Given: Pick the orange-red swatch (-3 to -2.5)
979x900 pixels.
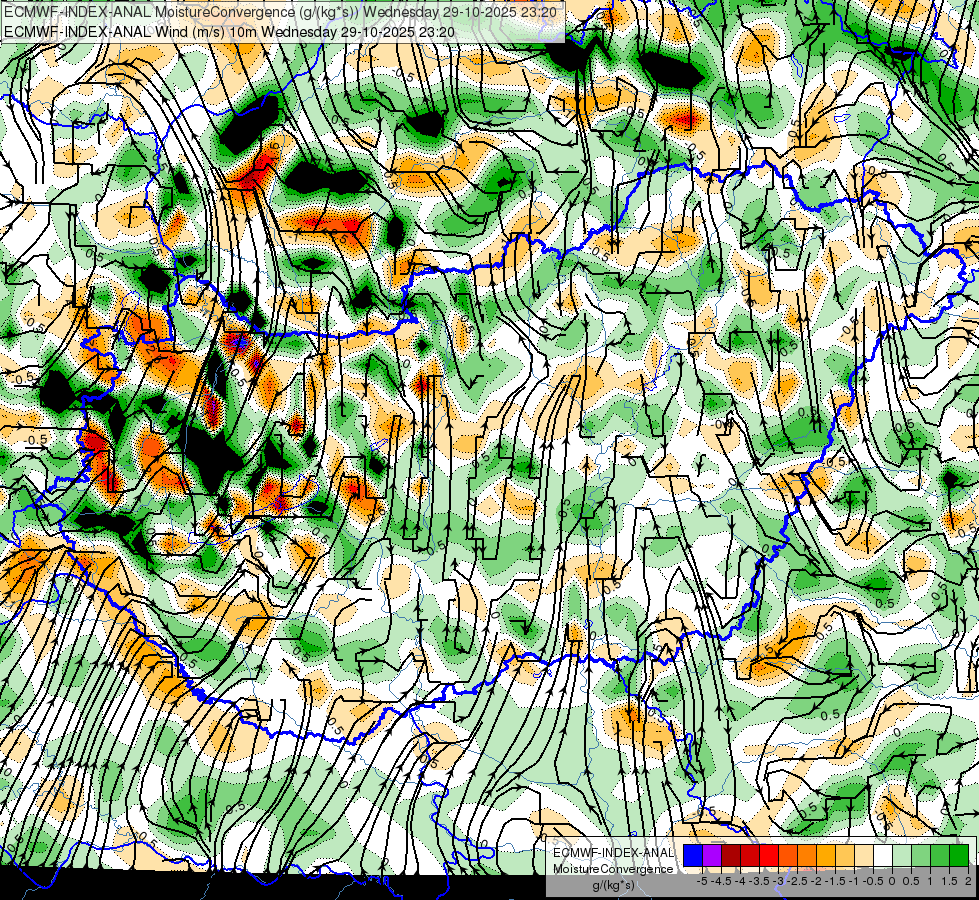Looking at the screenshot, I should 788,855.
